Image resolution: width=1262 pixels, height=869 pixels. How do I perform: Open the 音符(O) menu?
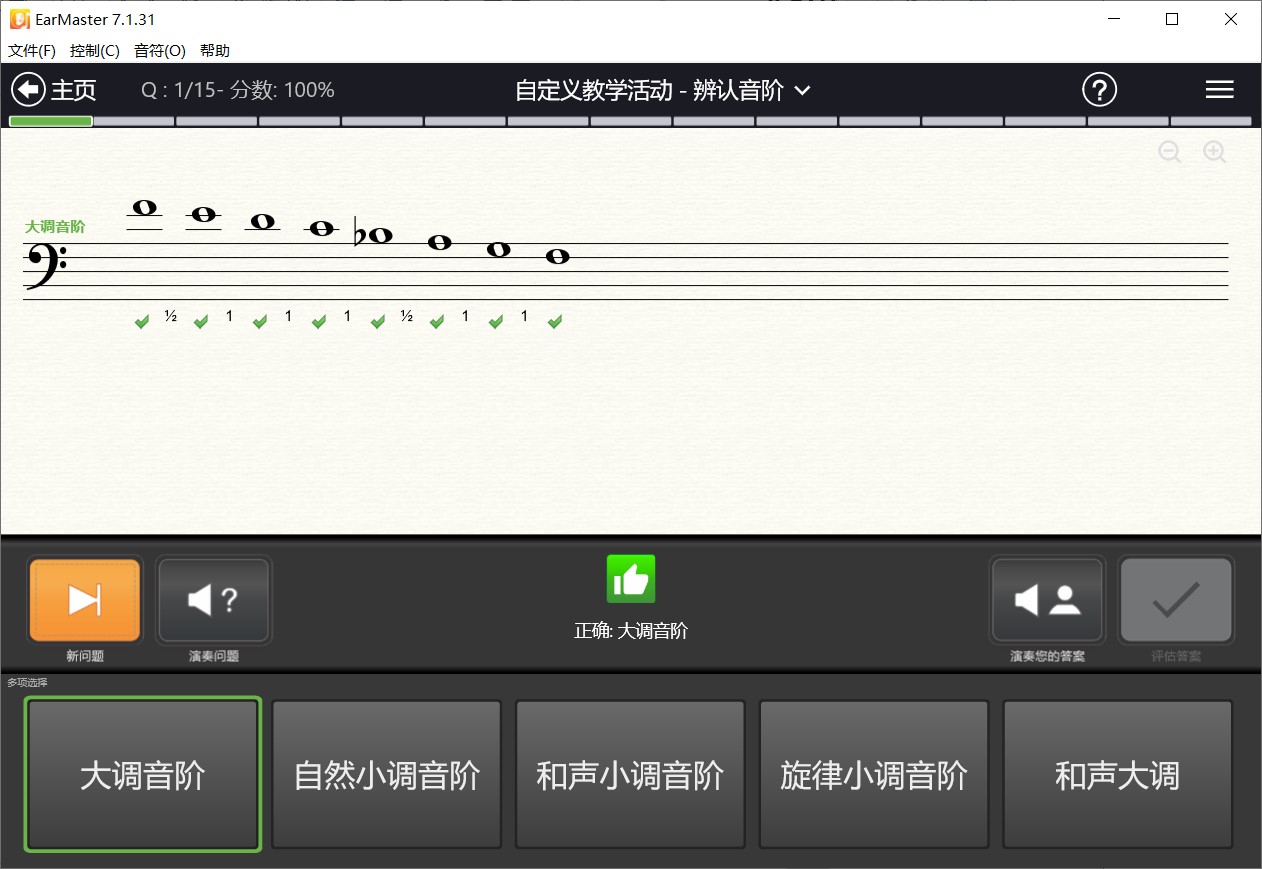click(160, 50)
